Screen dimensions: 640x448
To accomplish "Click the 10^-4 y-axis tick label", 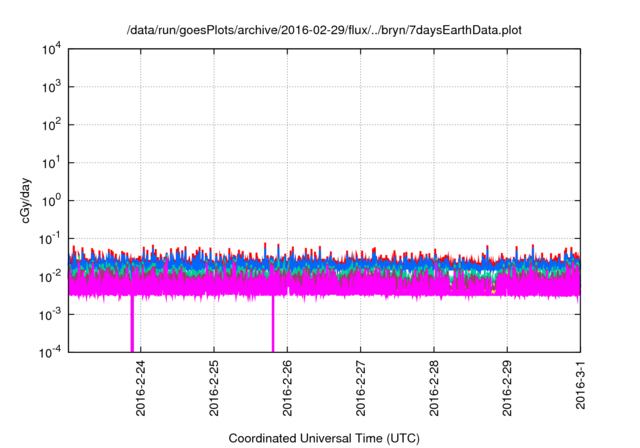I will (x=50, y=352).
